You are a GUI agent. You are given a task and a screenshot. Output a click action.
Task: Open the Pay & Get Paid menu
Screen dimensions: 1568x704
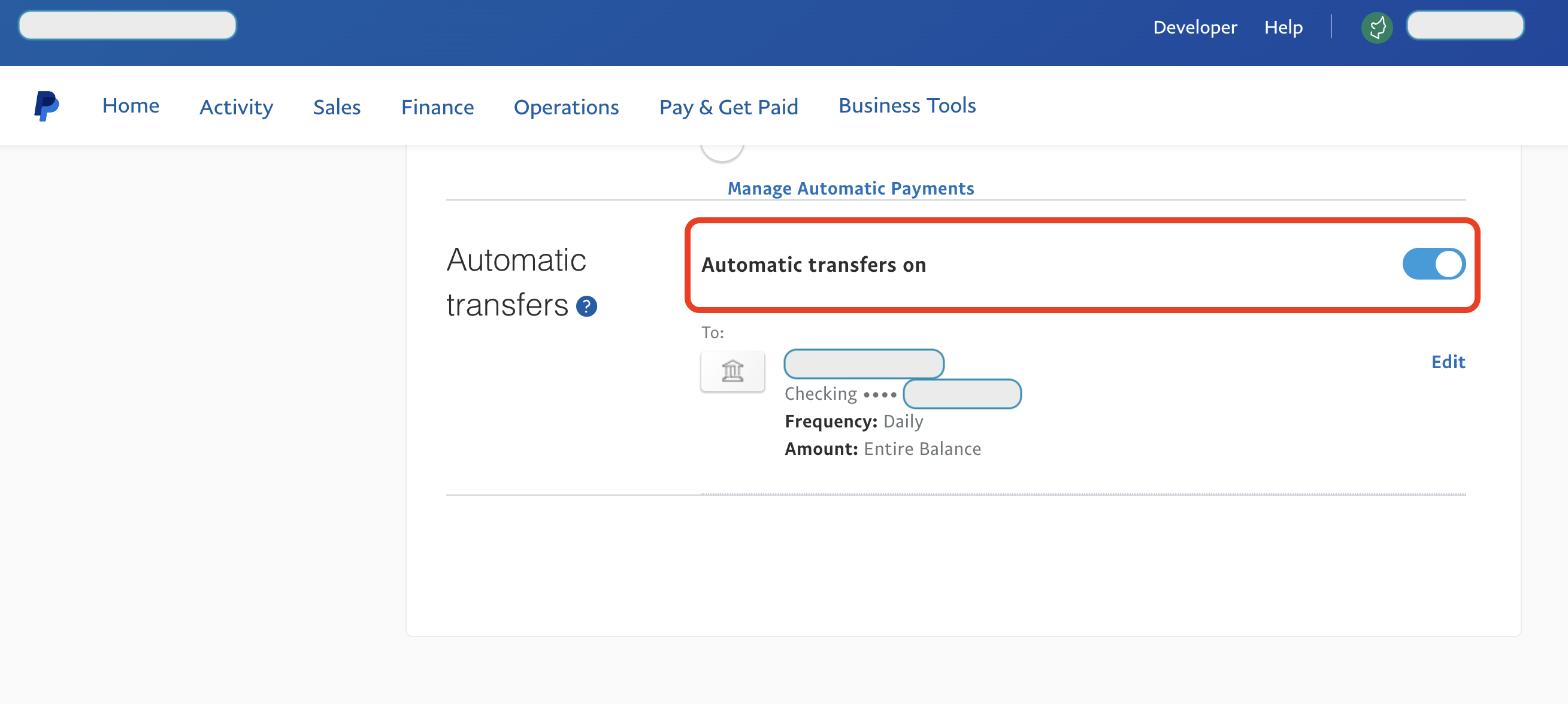pos(729,107)
